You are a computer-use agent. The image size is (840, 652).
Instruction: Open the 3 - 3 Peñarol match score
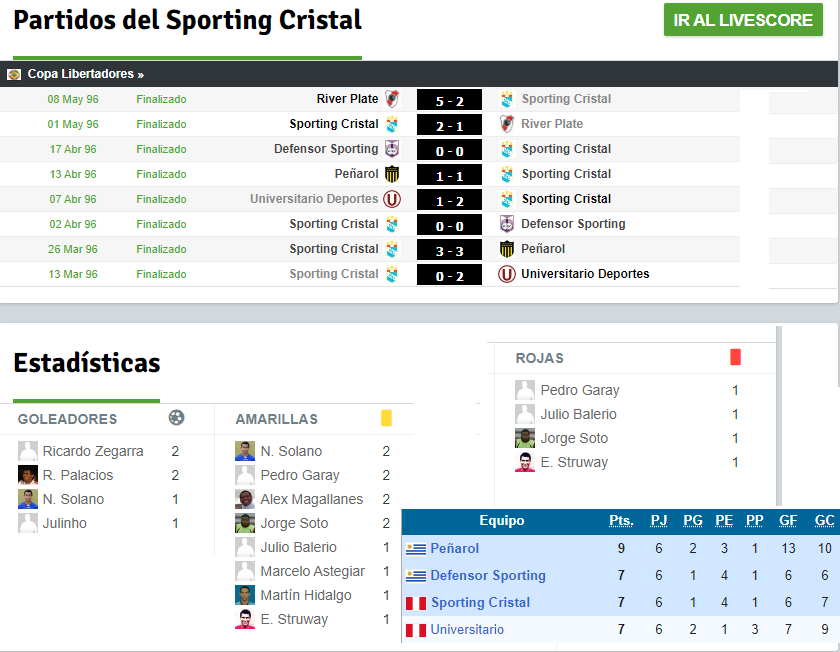(x=449, y=250)
